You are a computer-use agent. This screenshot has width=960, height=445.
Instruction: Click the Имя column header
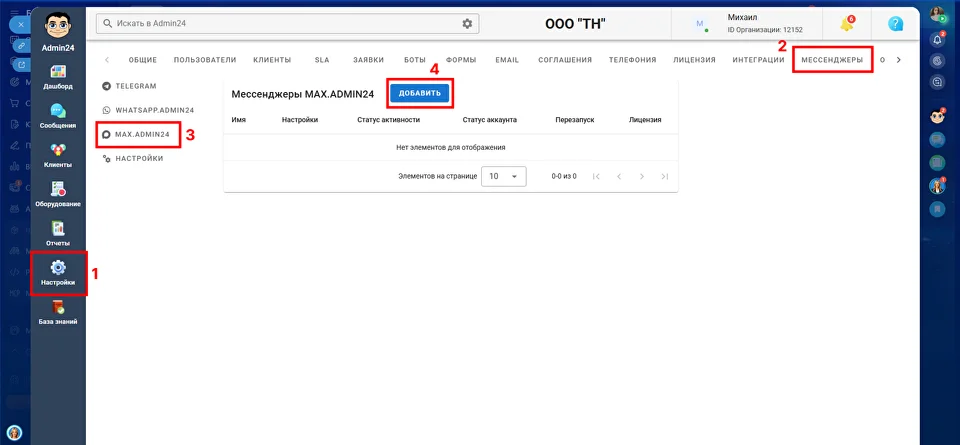point(239,120)
